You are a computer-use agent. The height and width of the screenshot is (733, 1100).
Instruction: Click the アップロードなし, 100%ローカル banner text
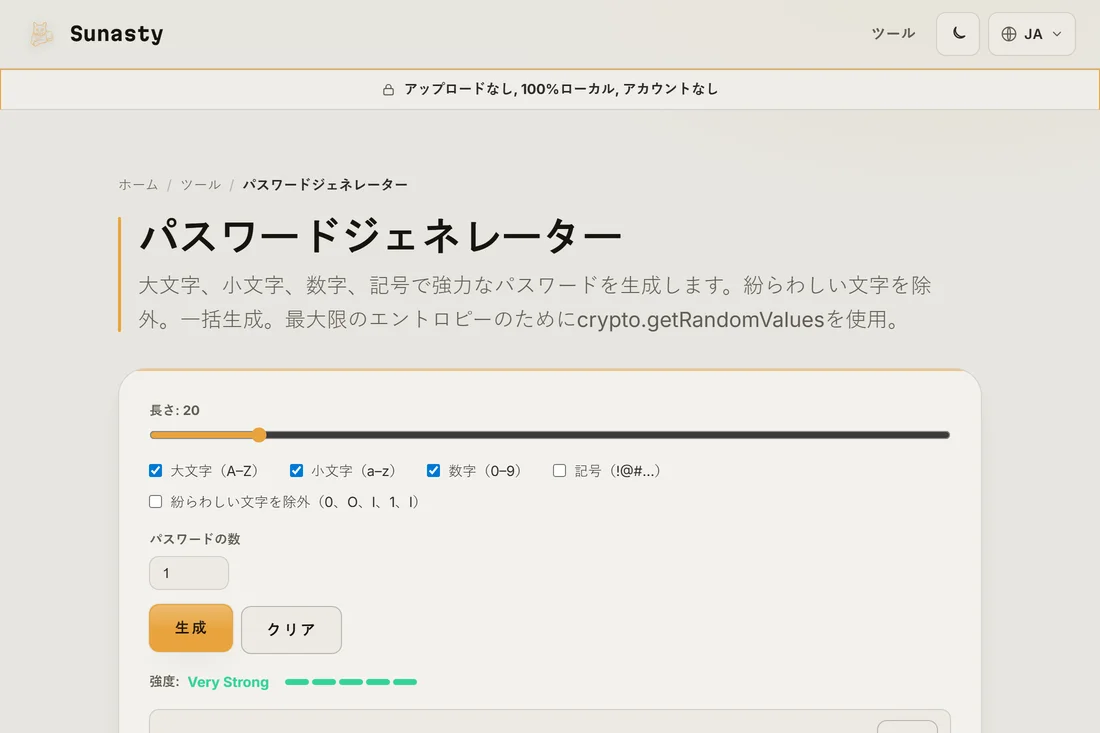click(x=561, y=89)
